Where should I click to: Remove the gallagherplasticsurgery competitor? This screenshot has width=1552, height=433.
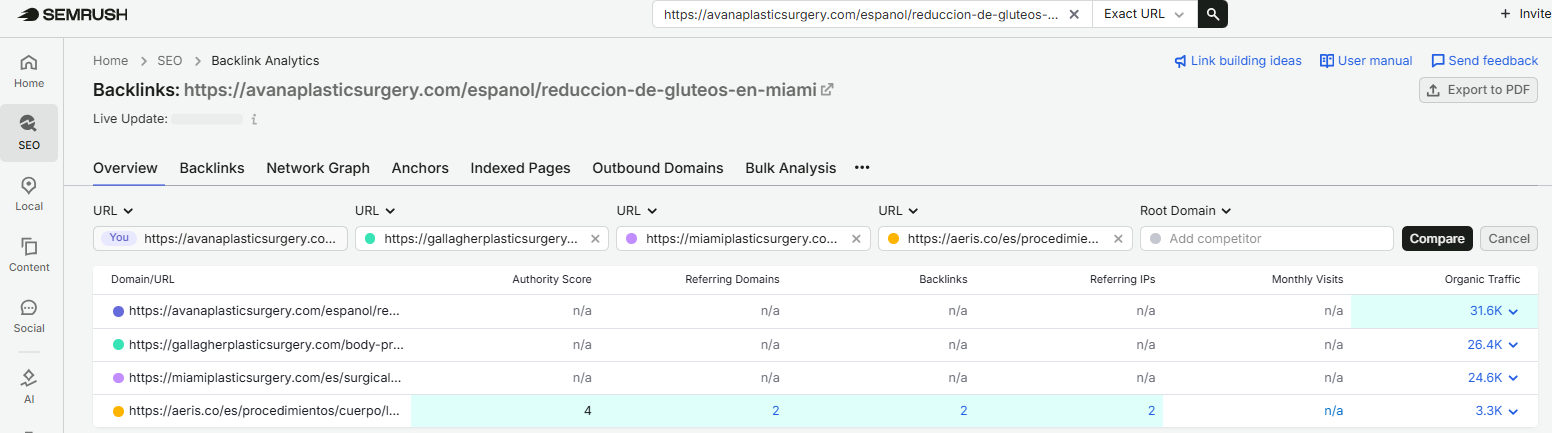pyautogui.click(x=595, y=239)
